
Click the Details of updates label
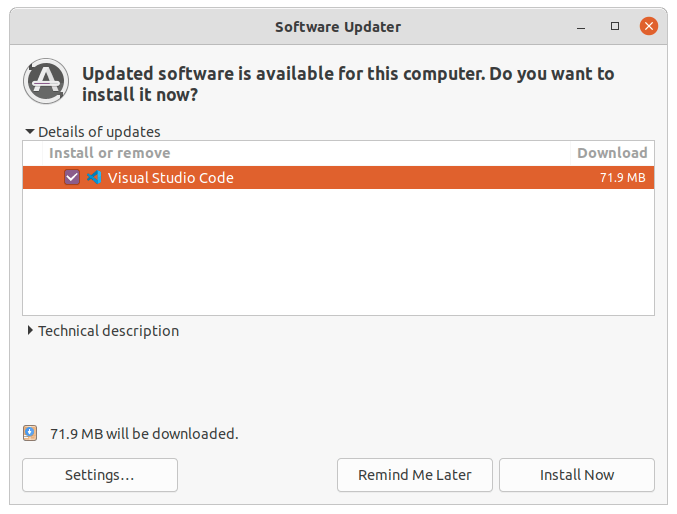99,132
